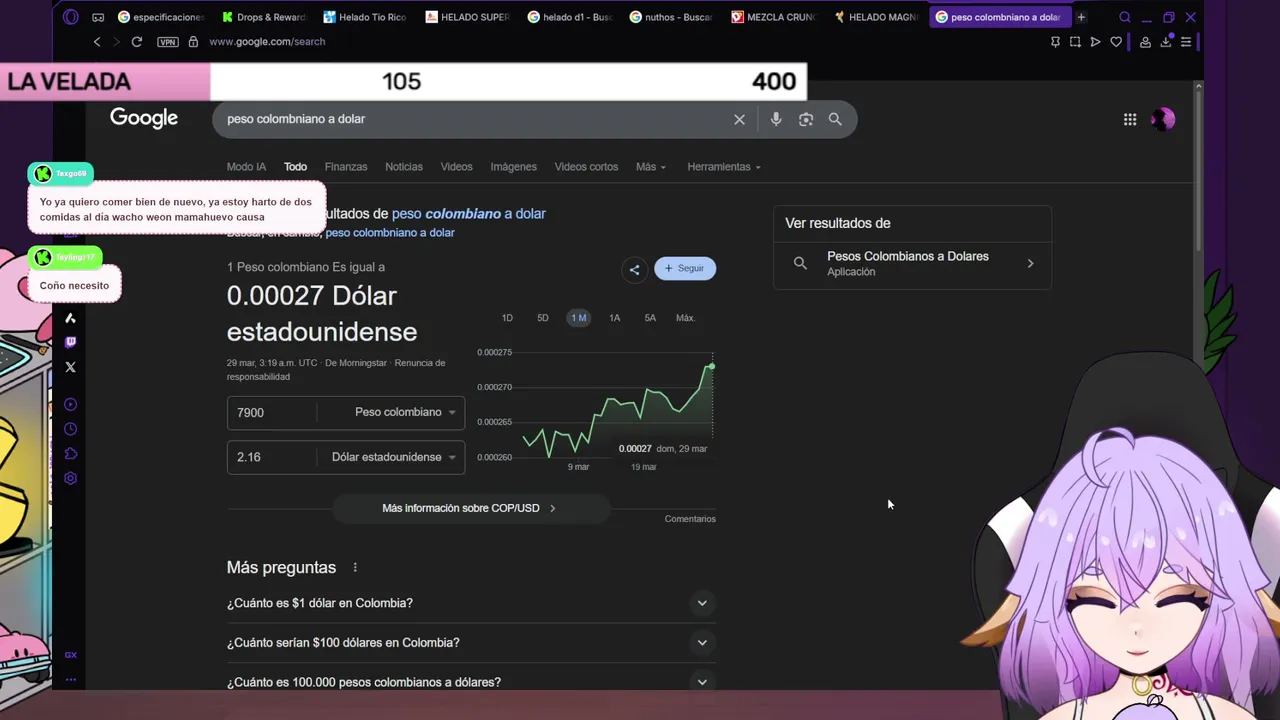The image size is (1280, 720).
Task: Open the Dólar estadounidense currency dropdown
Action: pyautogui.click(x=393, y=457)
